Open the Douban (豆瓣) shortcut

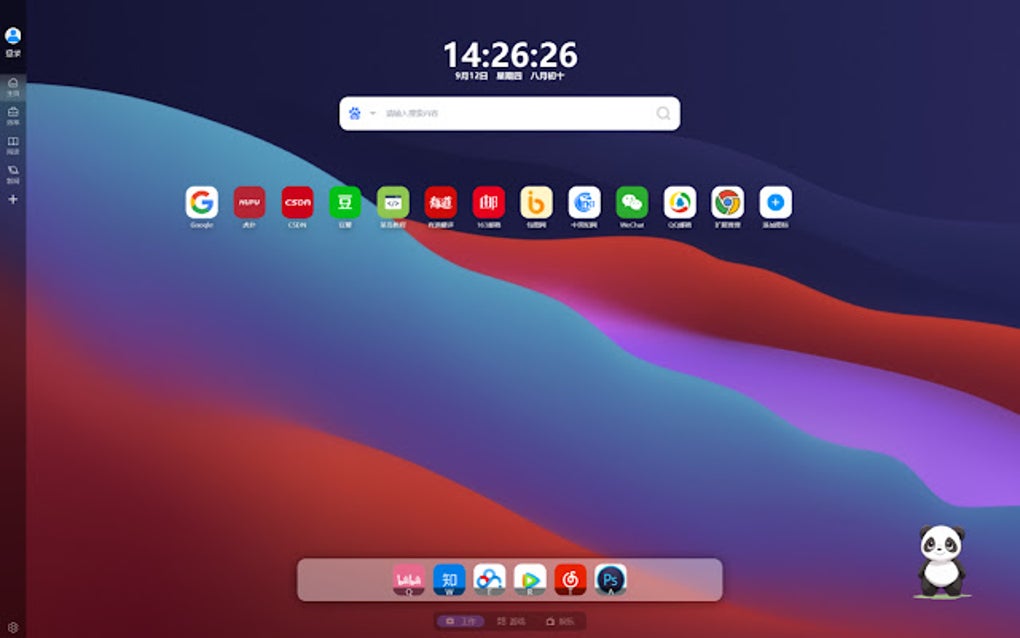point(345,205)
